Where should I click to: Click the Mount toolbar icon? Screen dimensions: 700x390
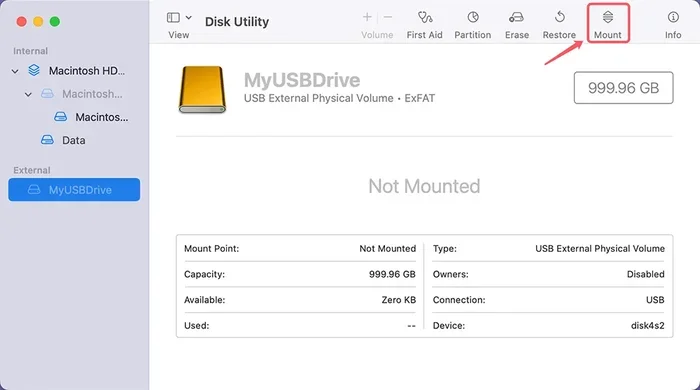click(608, 17)
